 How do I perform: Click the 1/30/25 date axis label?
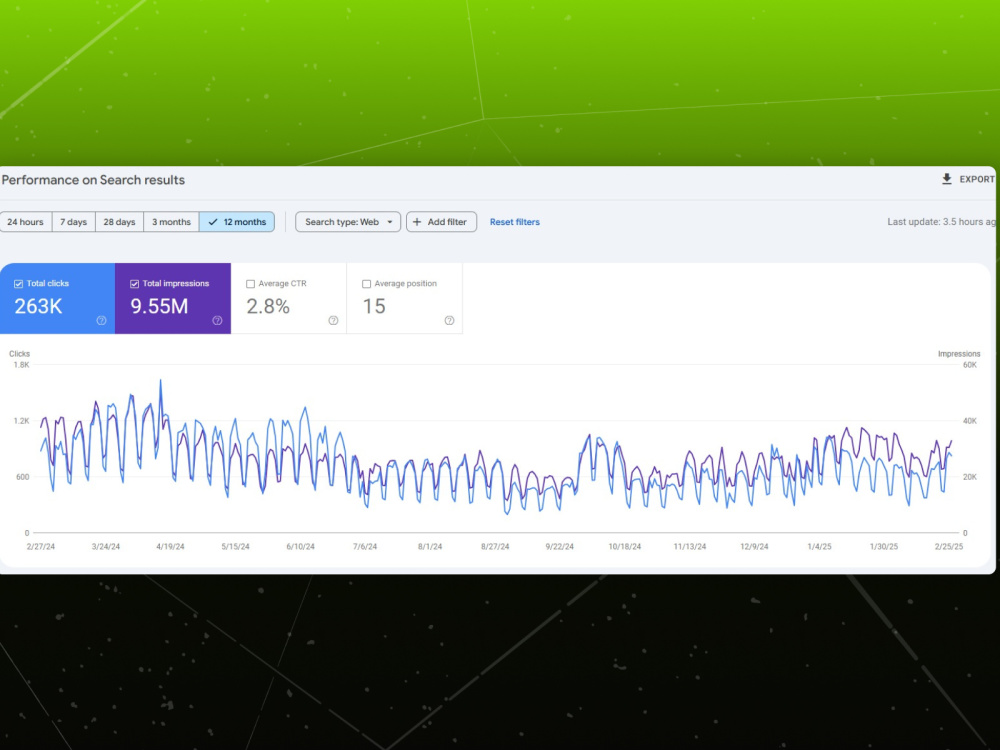[x=884, y=547]
